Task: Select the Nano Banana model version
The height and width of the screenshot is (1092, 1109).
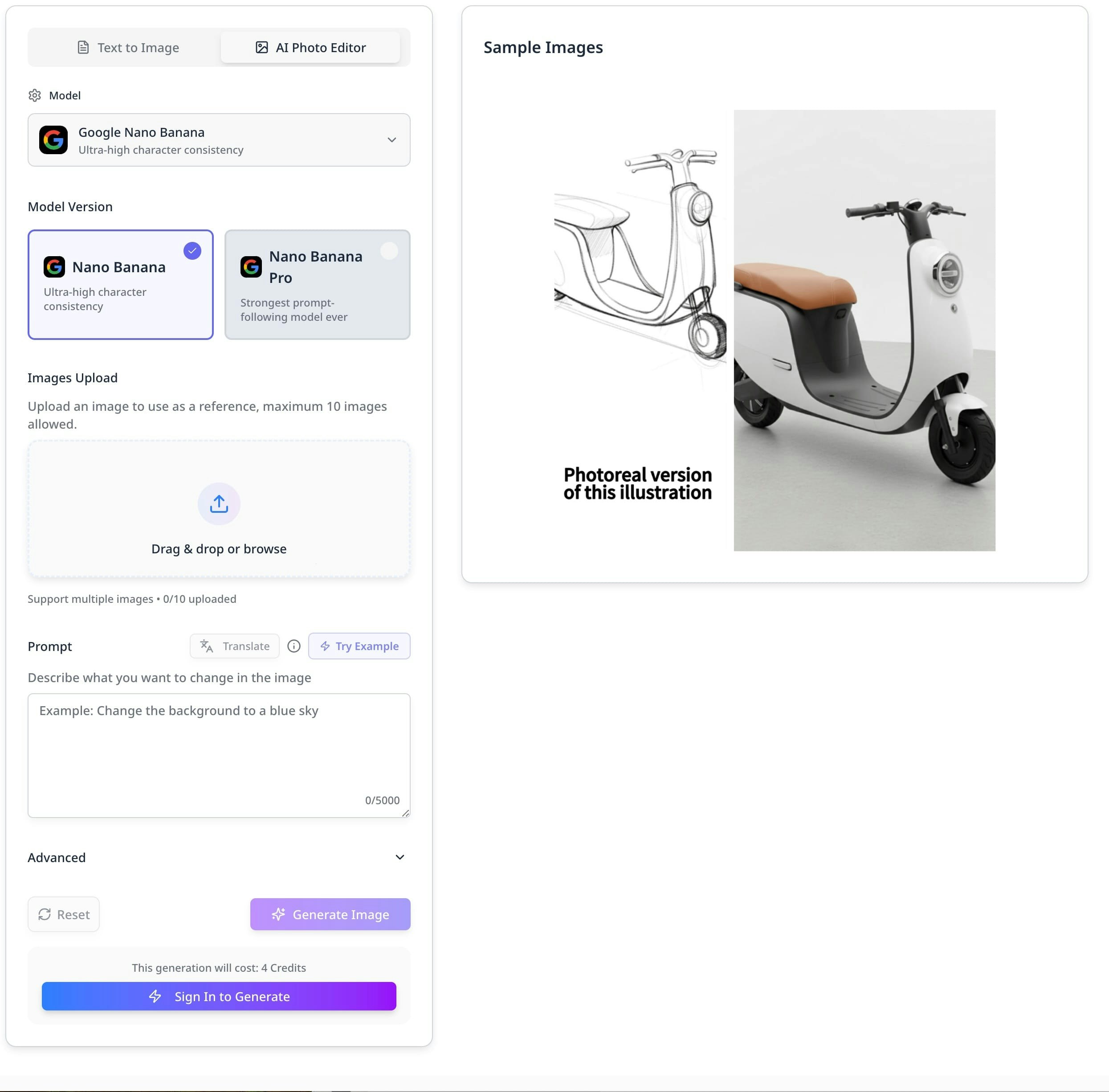Action: (x=120, y=284)
